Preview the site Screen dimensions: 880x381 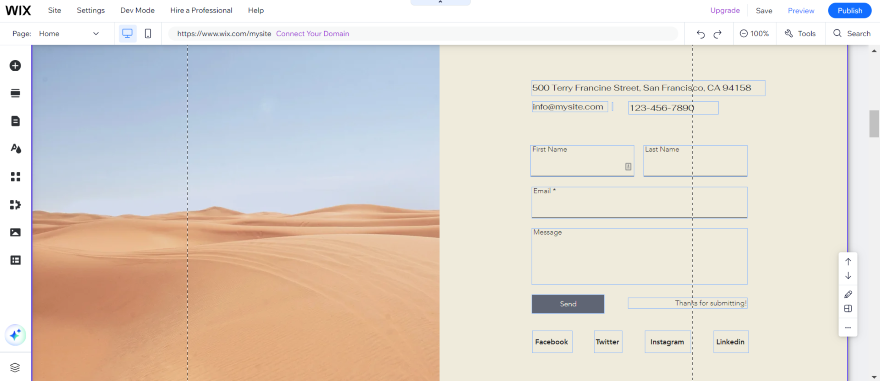click(x=801, y=11)
